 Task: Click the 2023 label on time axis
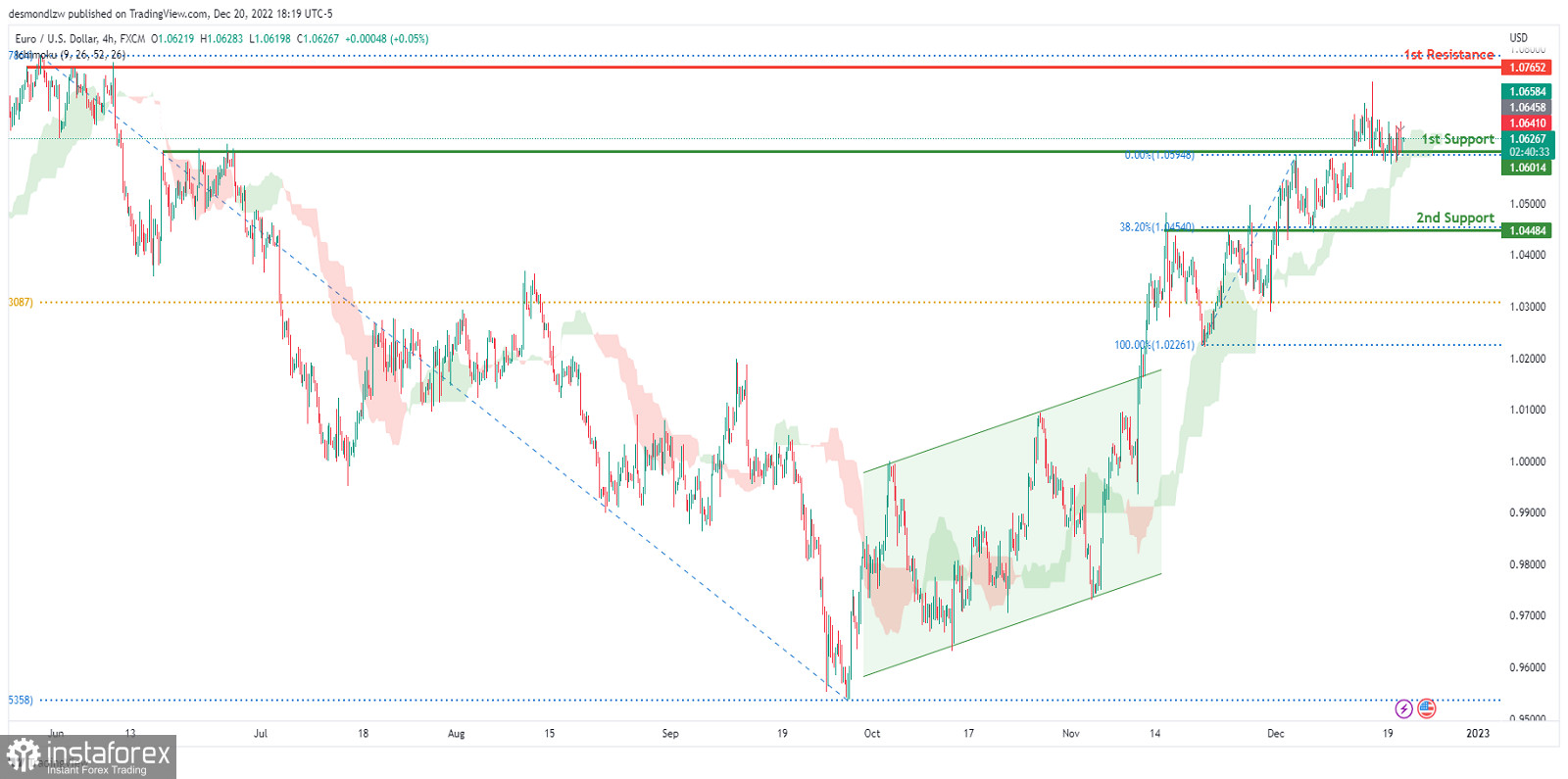(x=1478, y=733)
